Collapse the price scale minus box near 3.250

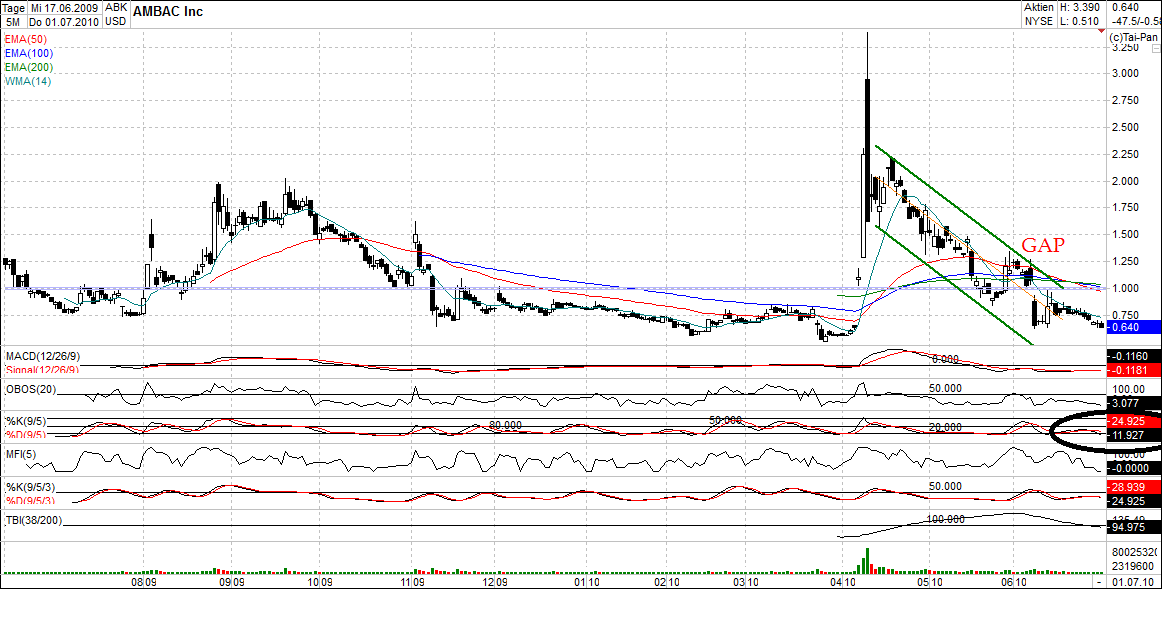pyautogui.click(x=1157, y=47)
